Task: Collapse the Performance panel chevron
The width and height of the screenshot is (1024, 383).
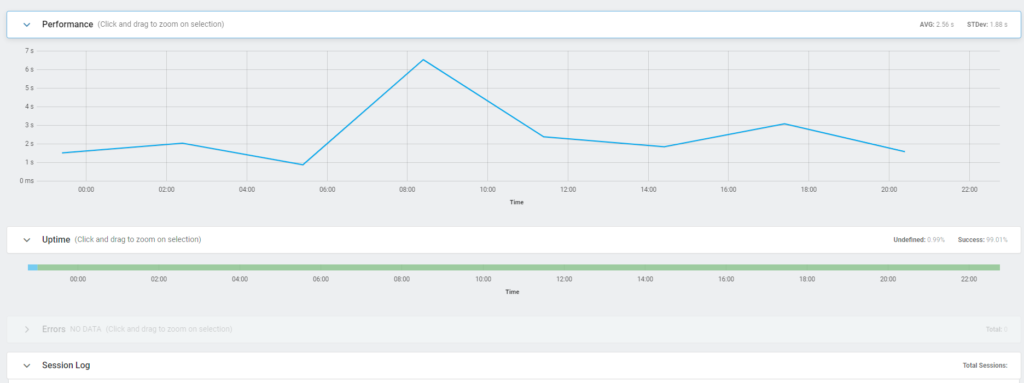Action: tap(27, 24)
